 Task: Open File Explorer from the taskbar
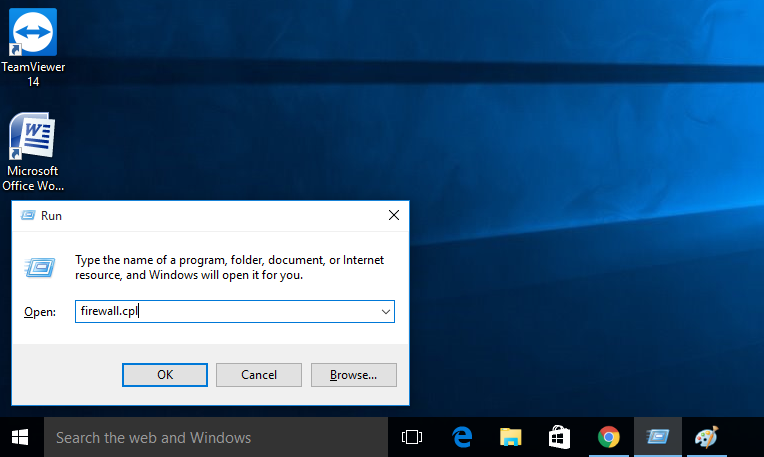point(511,437)
